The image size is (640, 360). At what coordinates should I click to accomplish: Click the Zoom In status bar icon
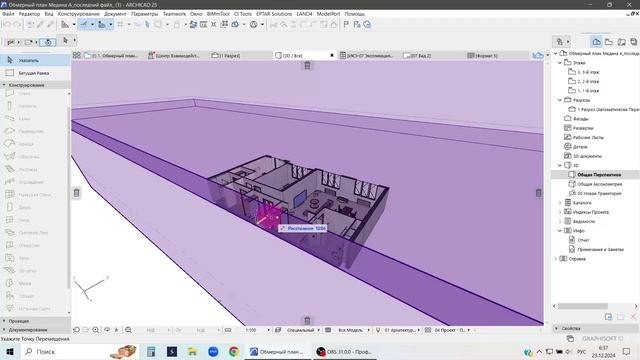[x=96, y=330]
